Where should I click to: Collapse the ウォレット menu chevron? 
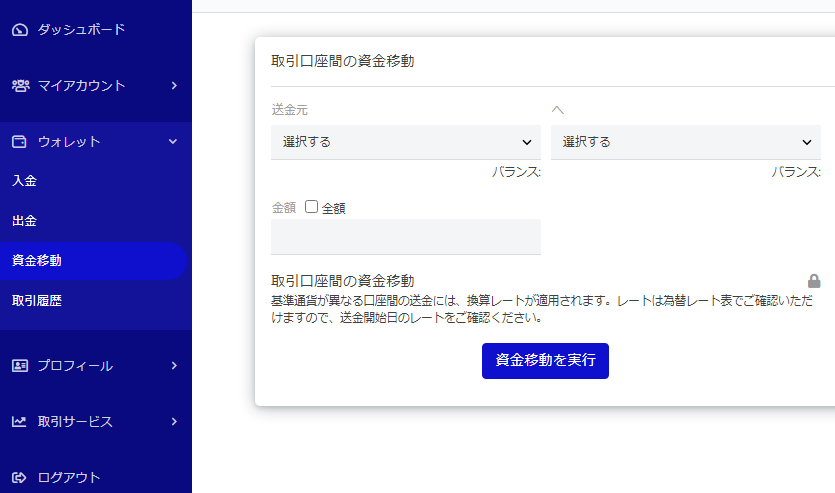tap(174, 142)
